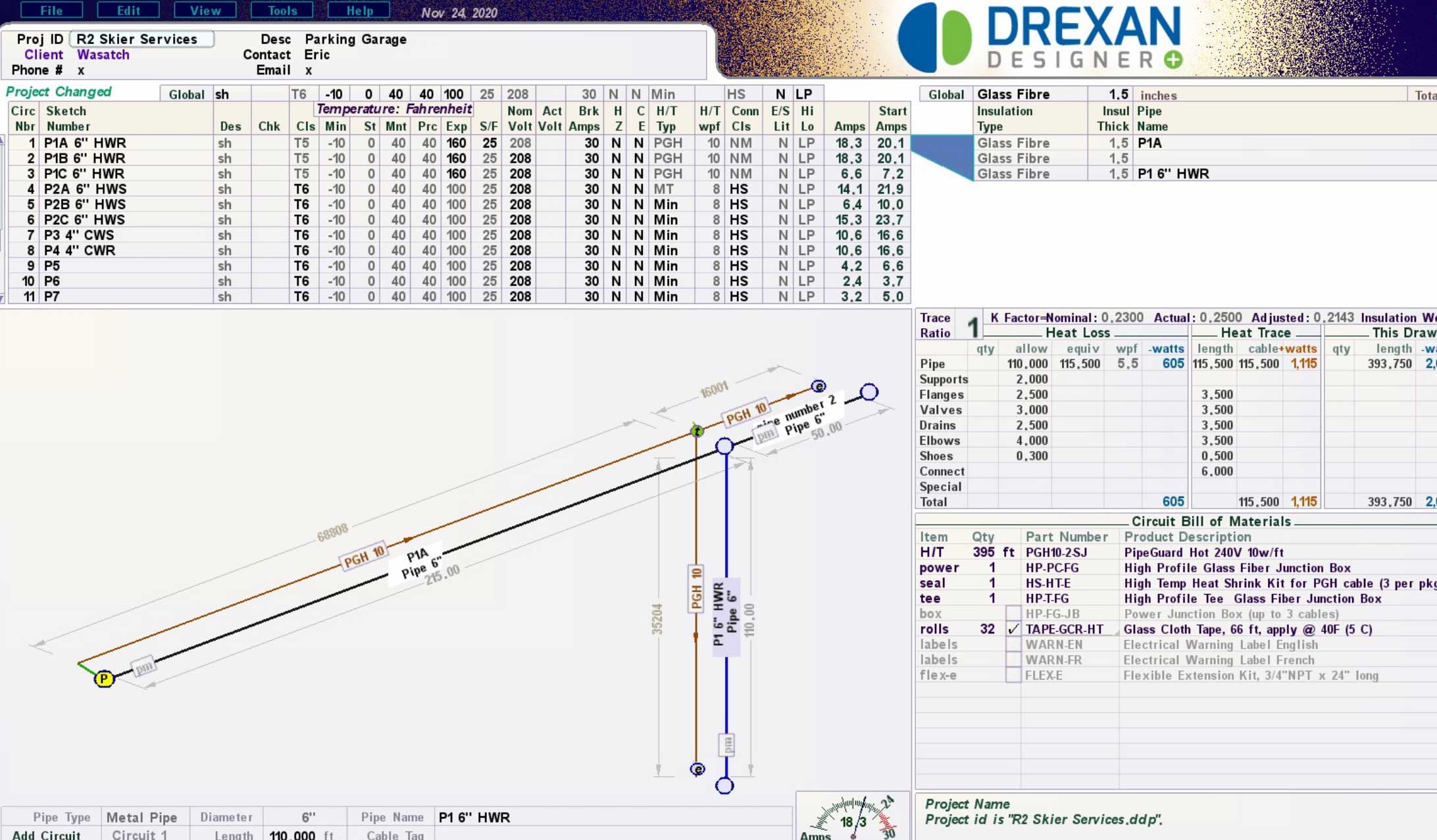Click the Trace Ratio value 1
The image size is (1437, 840).
coord(973,326)
